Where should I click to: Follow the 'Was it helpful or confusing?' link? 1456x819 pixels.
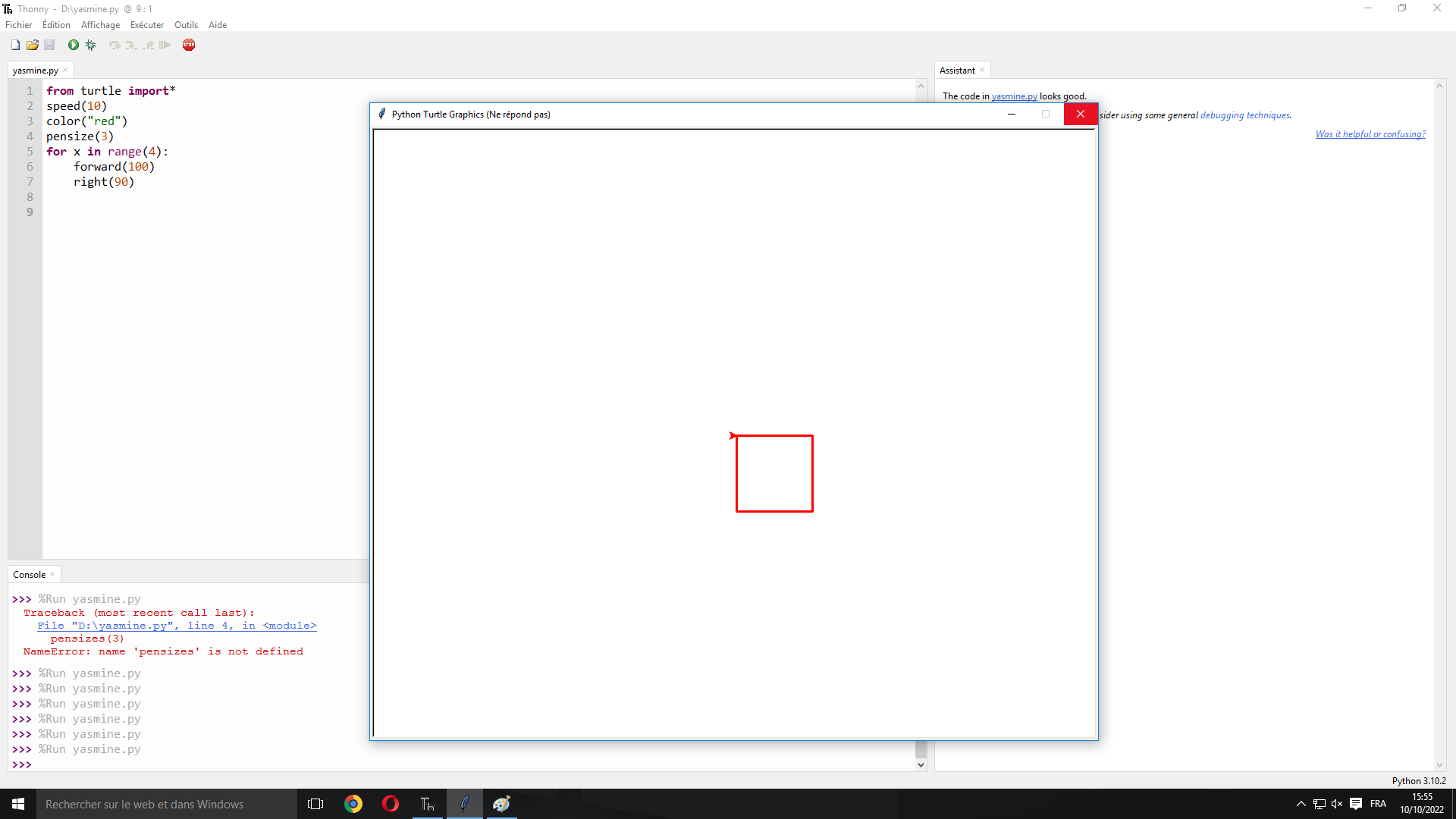point(1370,134)
